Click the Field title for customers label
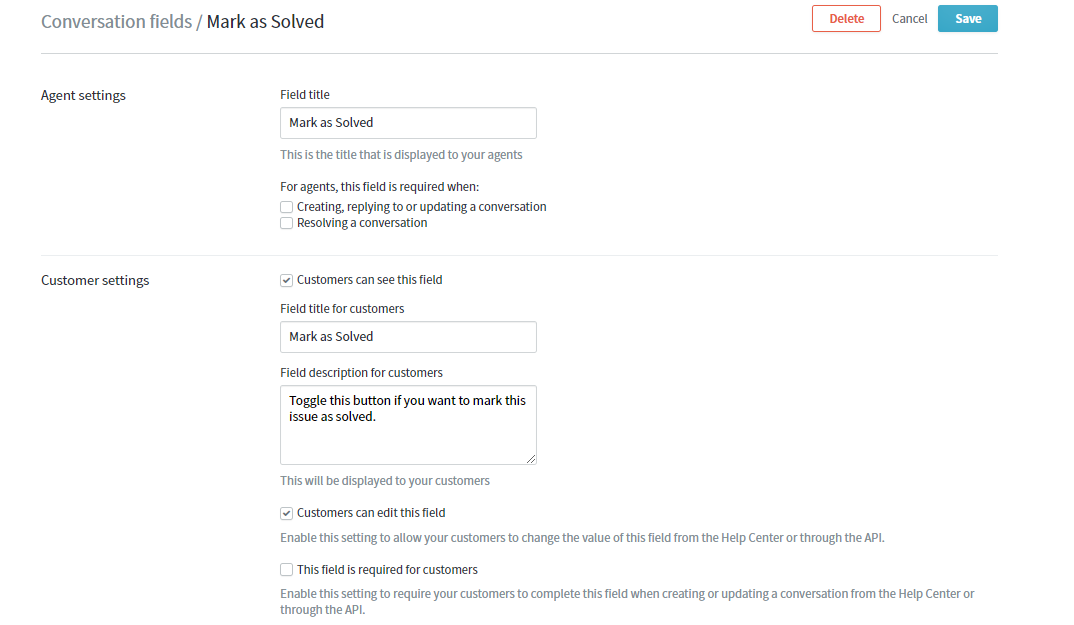The height and width of the screenshot is (625, 1074). point(342,309)
